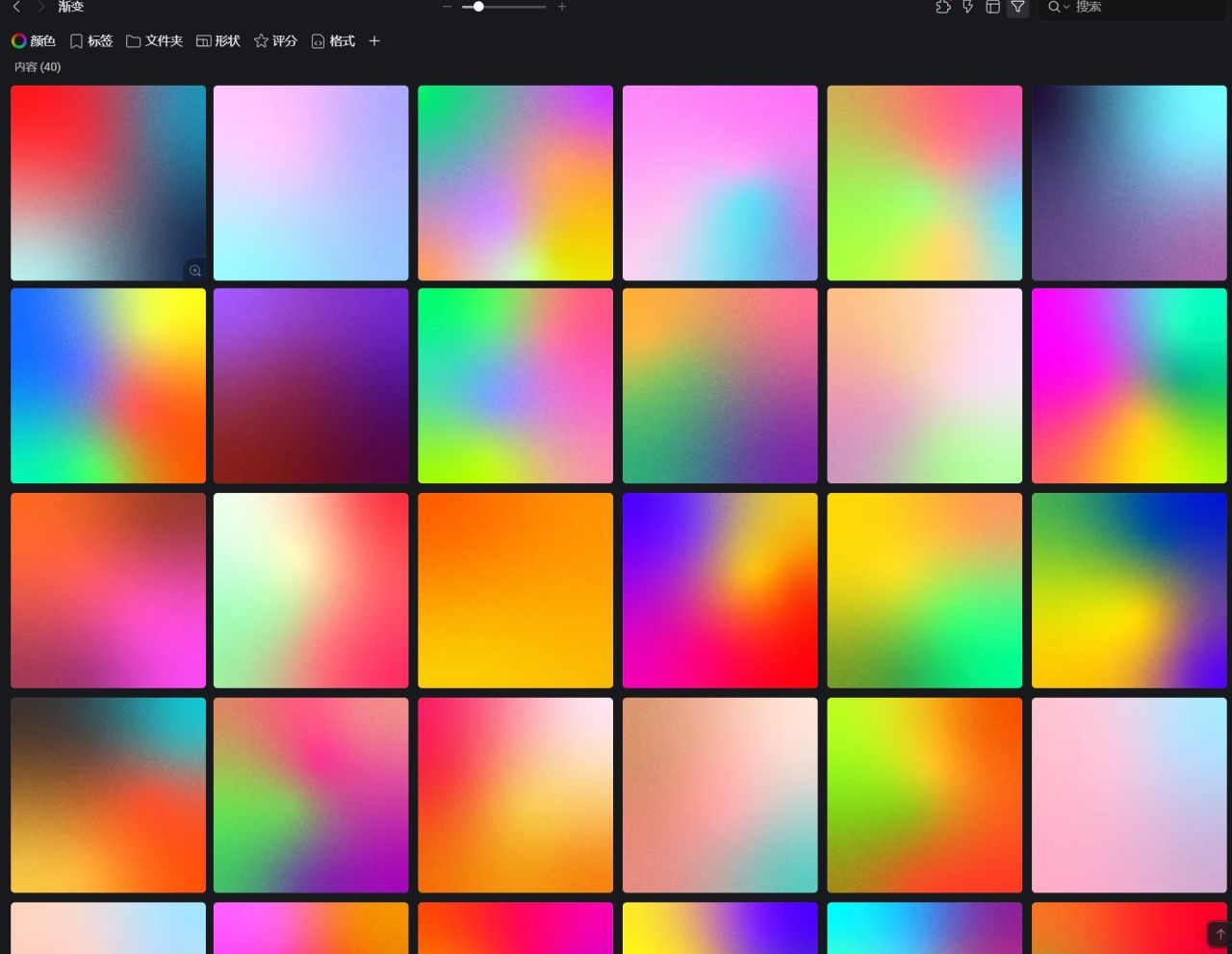The height and width of the screenshot is (954, 1232).
Task: Click the thumbnail size slider handle
Action: pyautogui.click(x=478, y=7)
